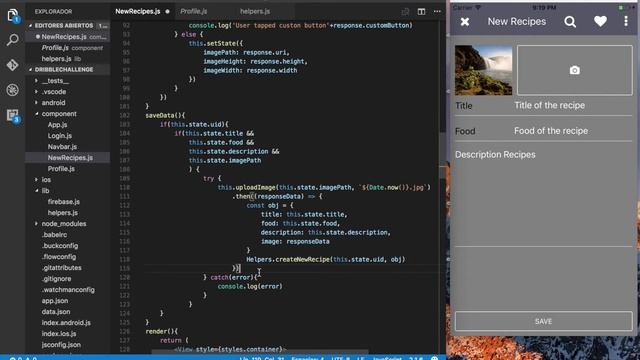
Task: Tap the waterfall photo thumbnail
Action: (x=483, y=70)
